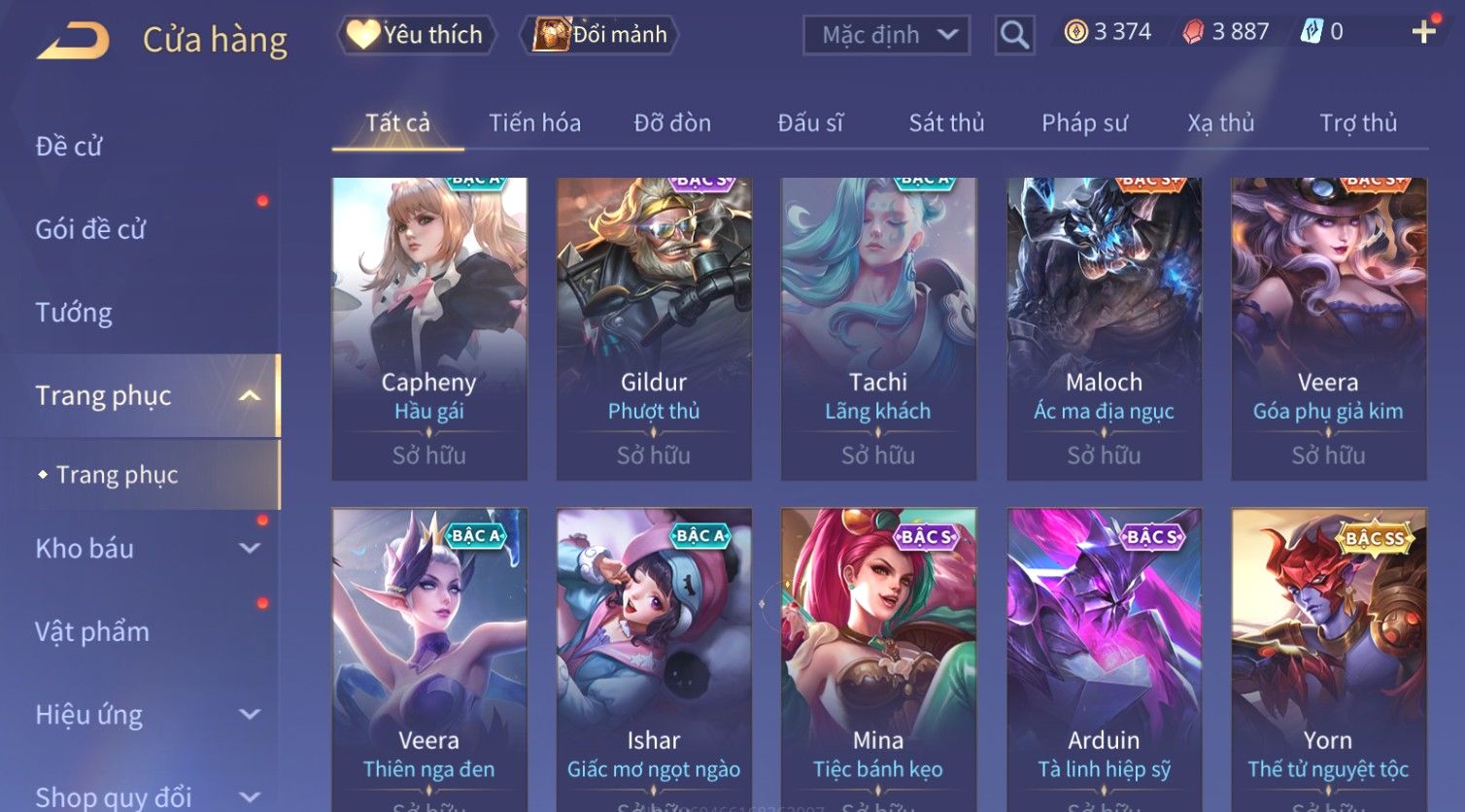Select the Tiến hóa filter tab

(x=534, y=123)
